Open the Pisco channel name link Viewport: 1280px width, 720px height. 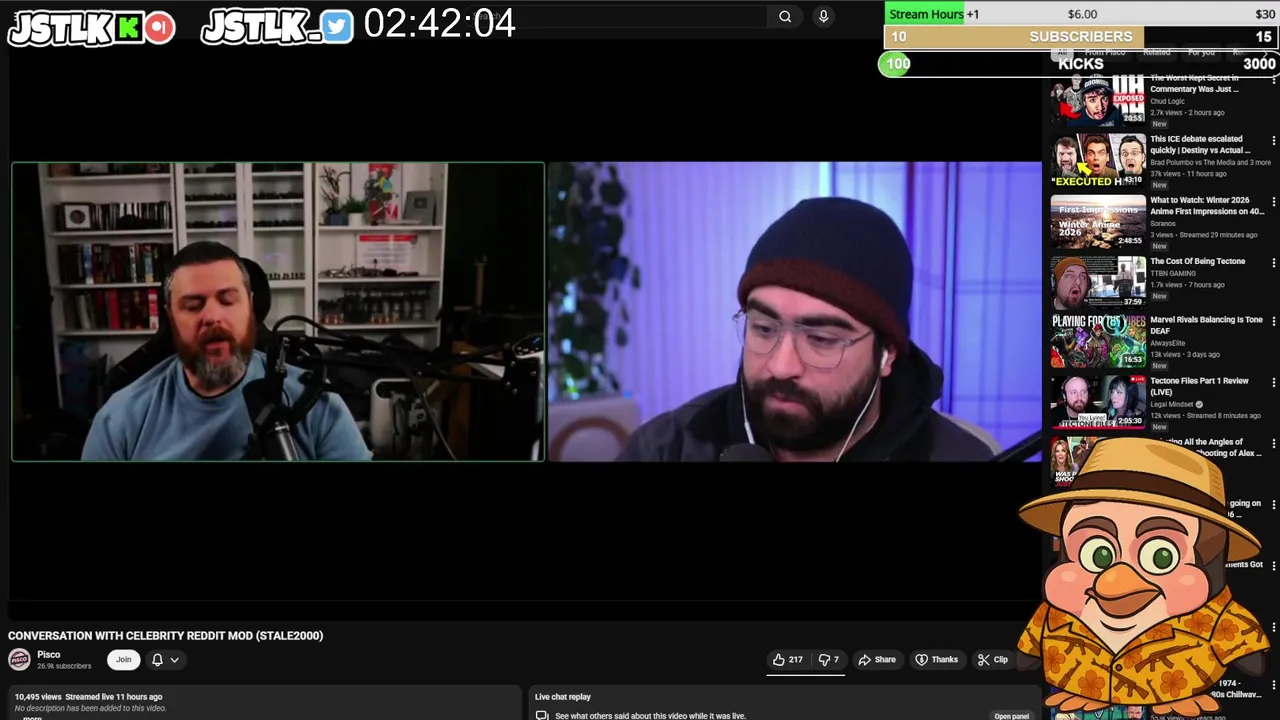tap(49, 654)
